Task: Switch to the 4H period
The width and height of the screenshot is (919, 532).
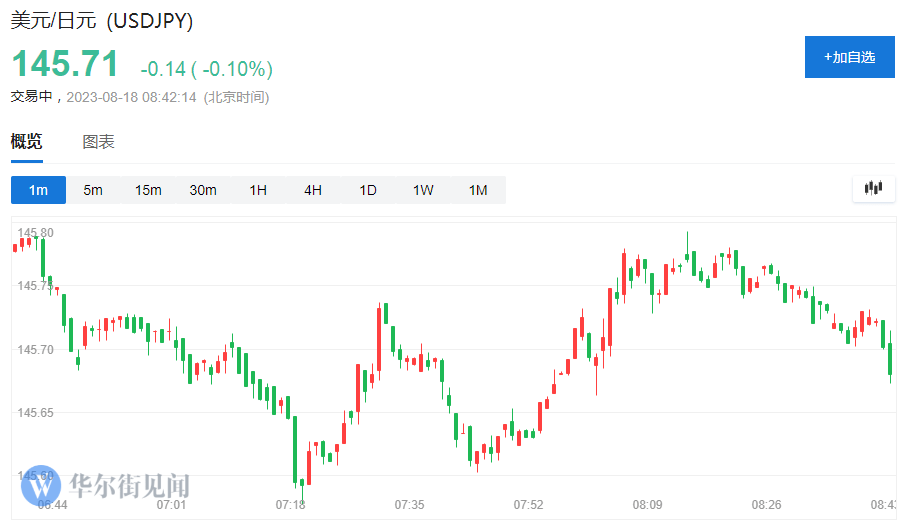Action: pos(313,190)
